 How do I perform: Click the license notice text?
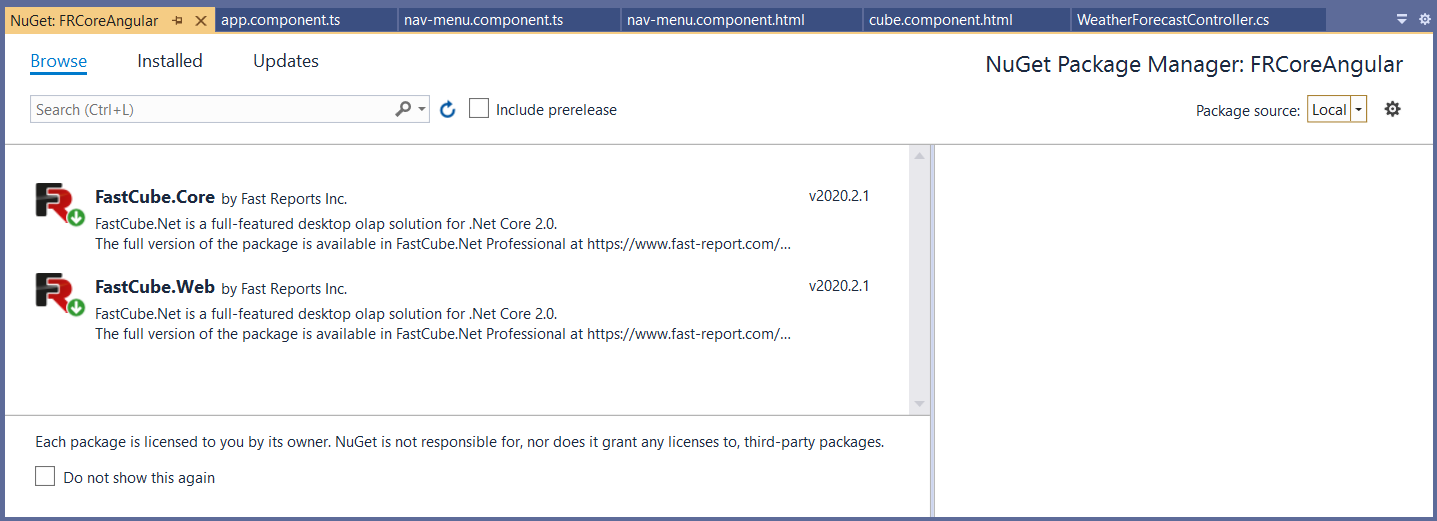(x=460, y=441)
